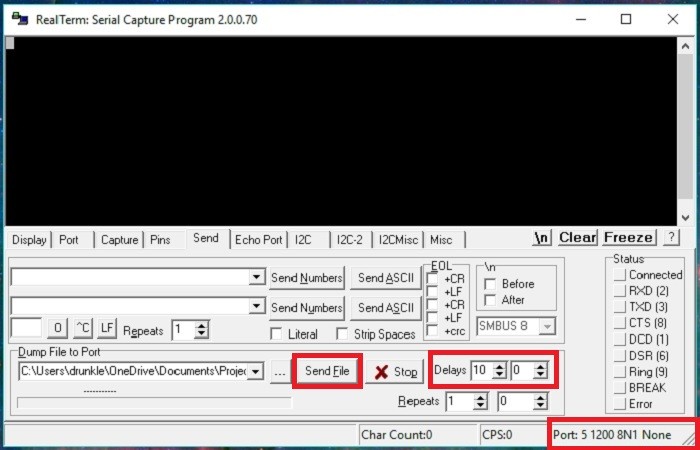
Task: Click the first row Send Numbers button
Action: (307, 278)
